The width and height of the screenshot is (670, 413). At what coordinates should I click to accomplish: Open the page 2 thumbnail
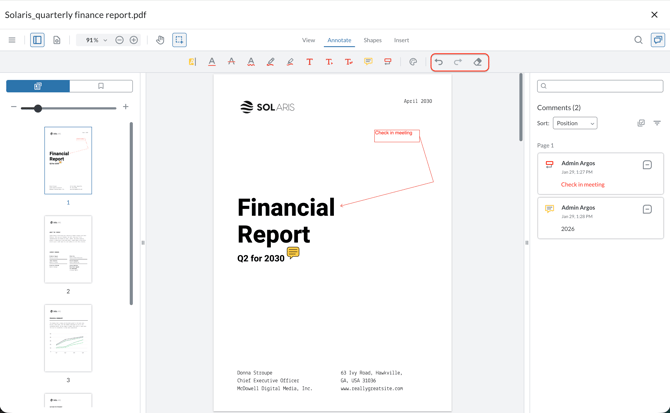[x=68, y=249]
